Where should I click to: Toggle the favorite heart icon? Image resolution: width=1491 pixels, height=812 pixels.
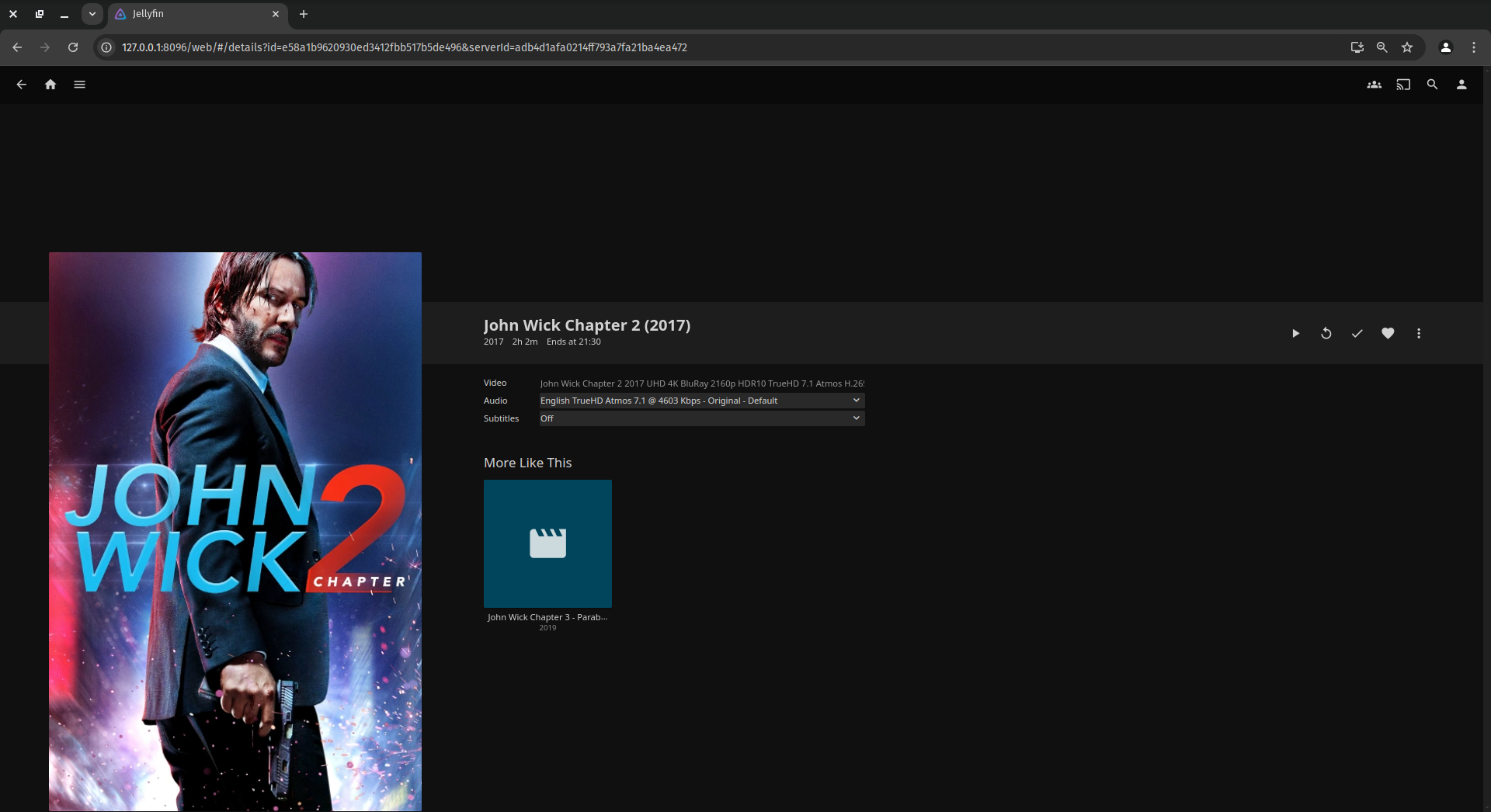[x=1388, y=333]
